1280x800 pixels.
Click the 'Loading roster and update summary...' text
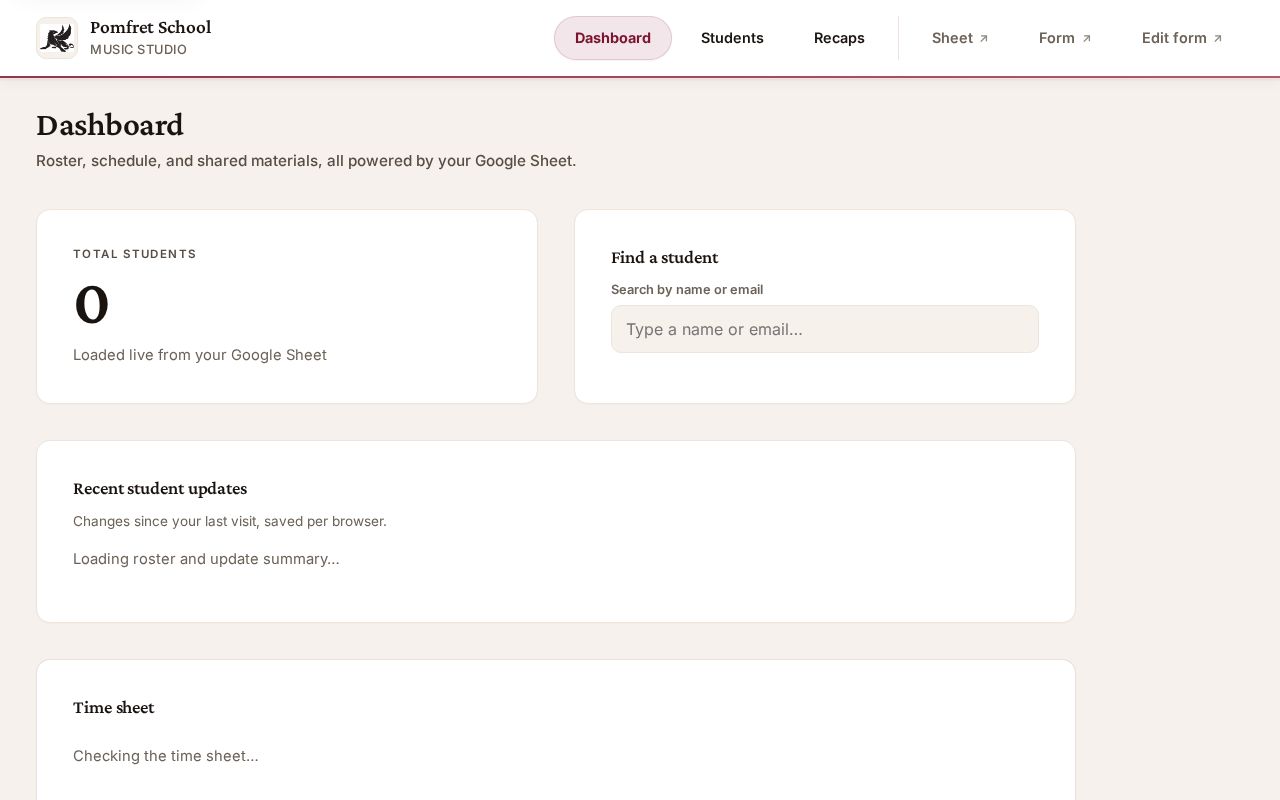pyautogui.click(x=206, y=559)
